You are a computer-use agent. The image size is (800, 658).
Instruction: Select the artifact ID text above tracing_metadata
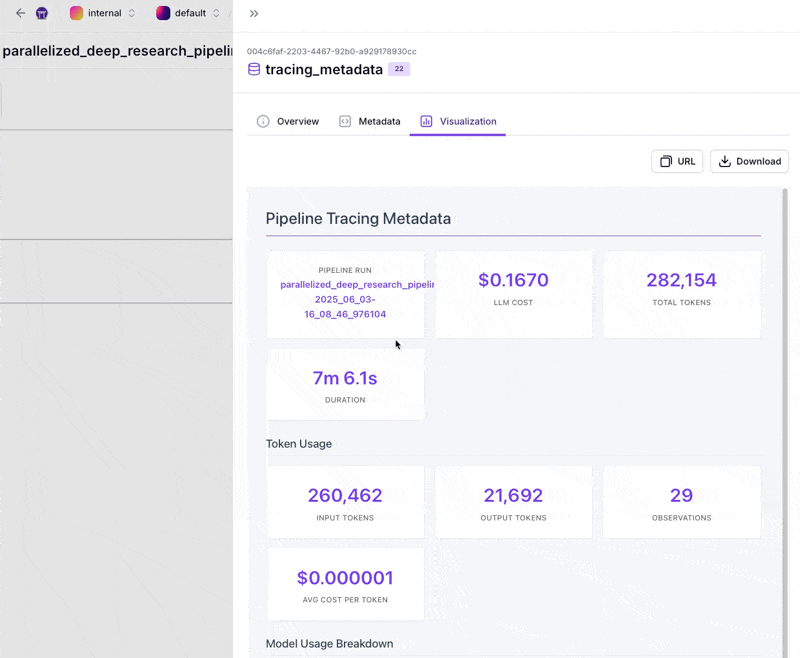(x=331, y=51)
